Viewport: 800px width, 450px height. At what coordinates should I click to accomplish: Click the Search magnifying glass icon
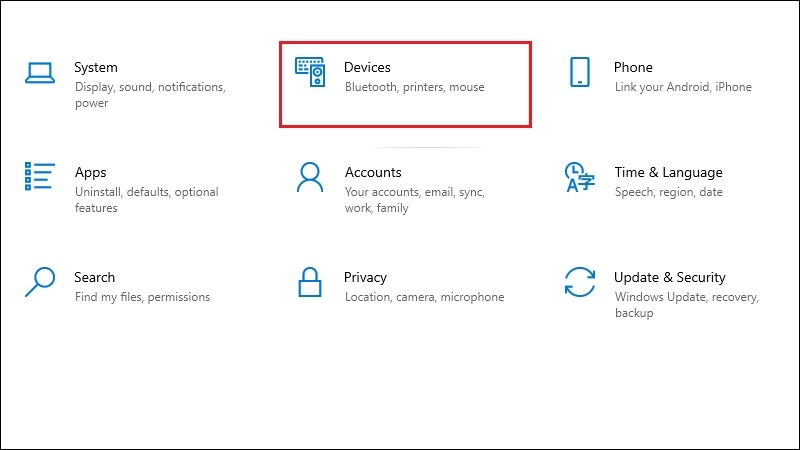tap(40, 282)
